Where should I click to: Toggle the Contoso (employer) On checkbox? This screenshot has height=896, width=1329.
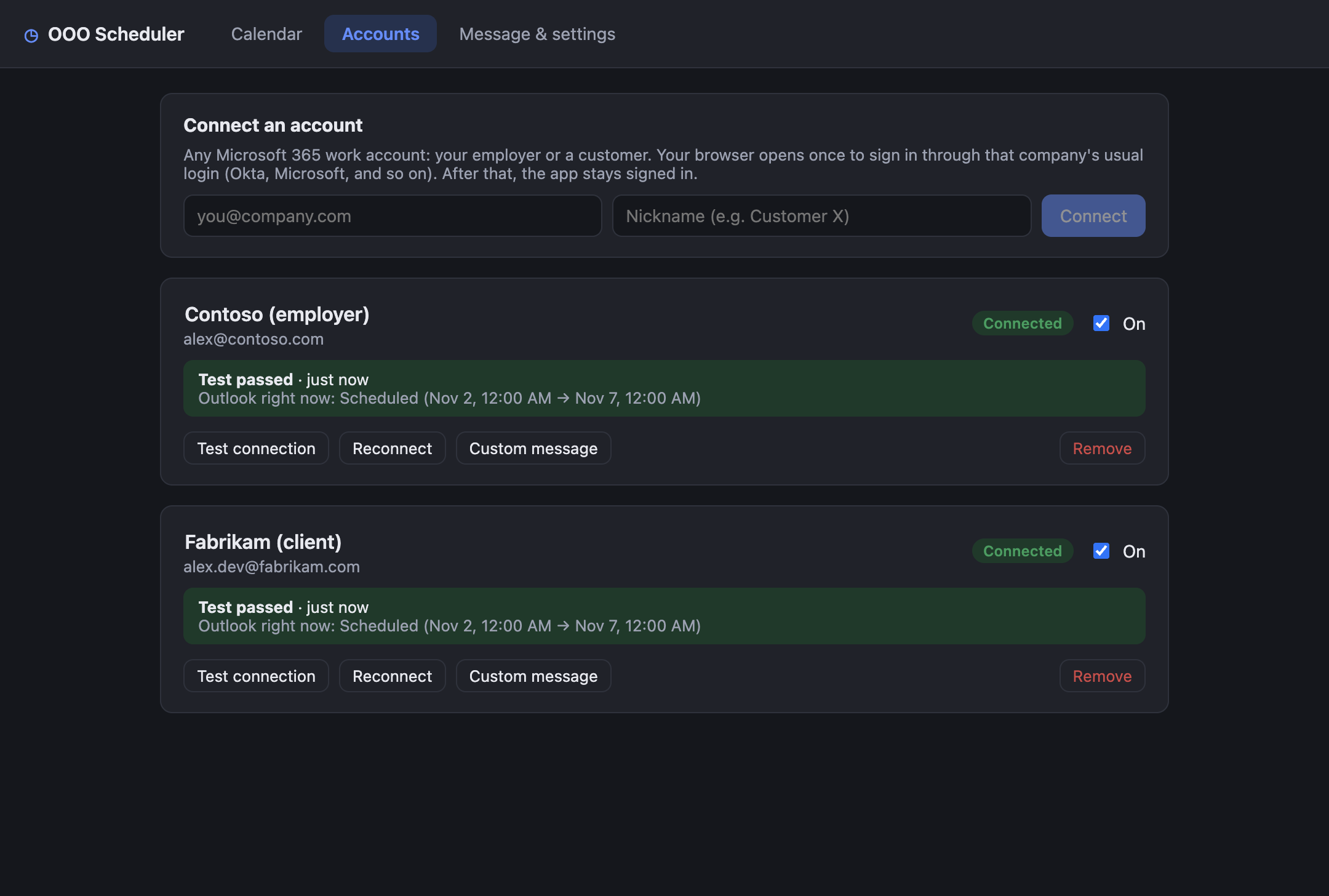click(1101, 323)
